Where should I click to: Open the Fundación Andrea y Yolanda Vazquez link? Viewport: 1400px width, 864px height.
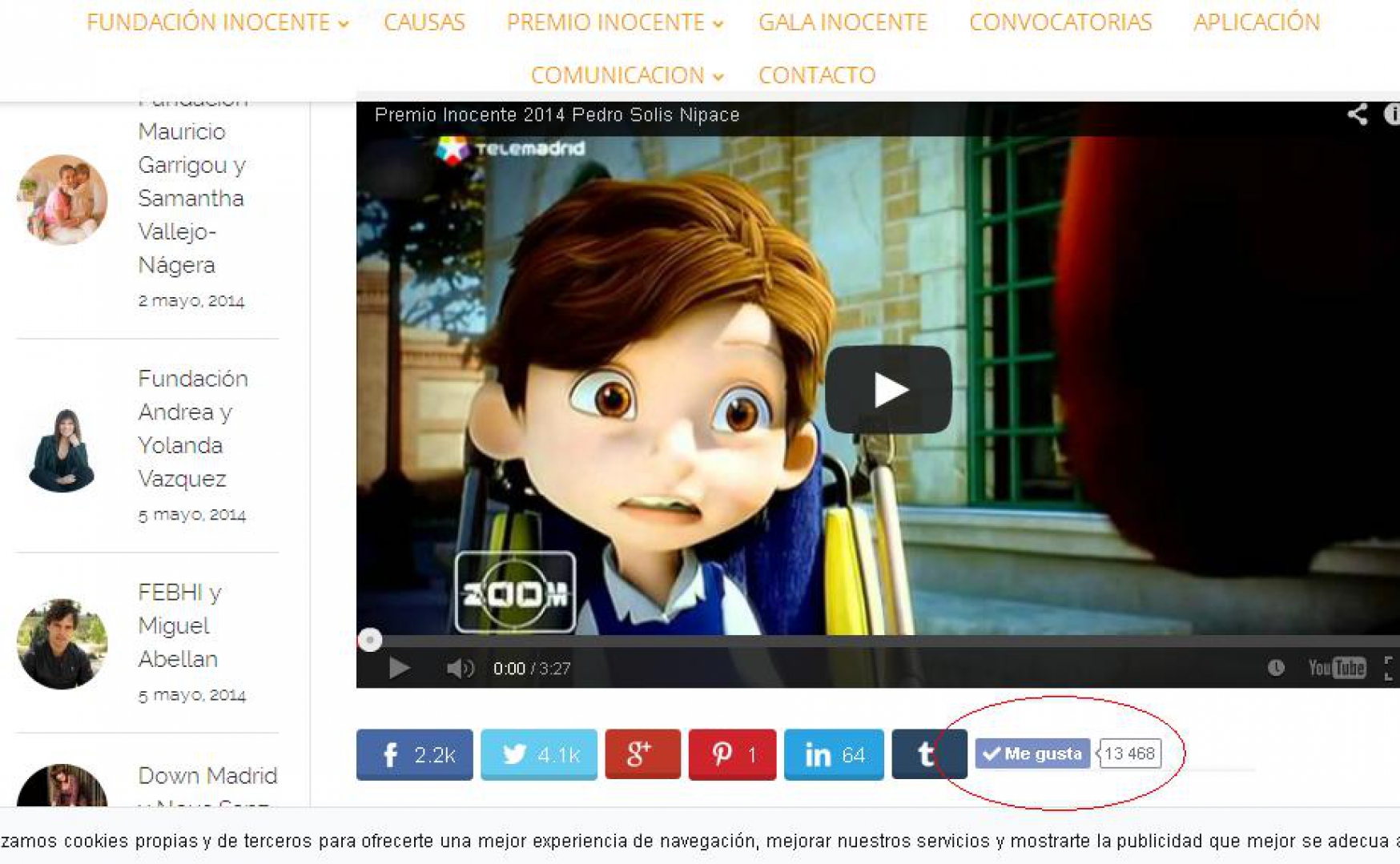click(192, 428)
